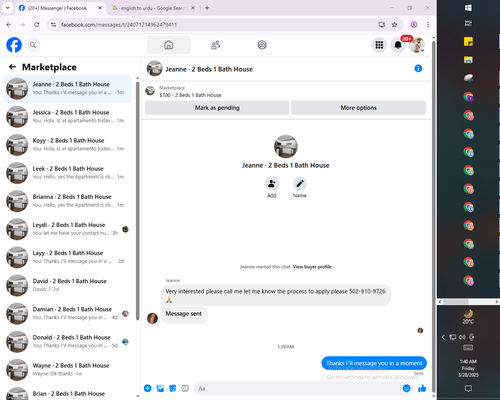500x400 pixels.
Task: Open Task View in taskbar
Action: [x=468, y=23]
